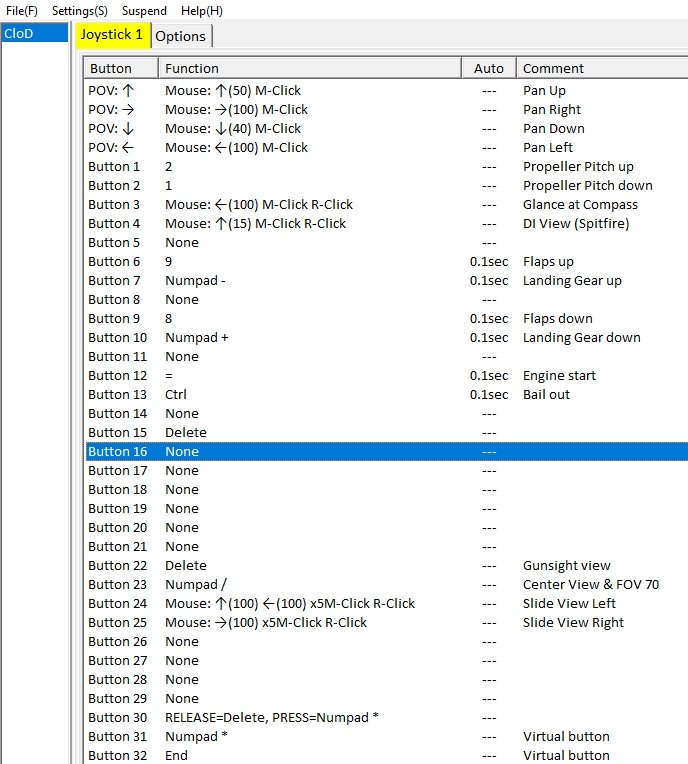Click the Auto column header

tap(489, 68)
